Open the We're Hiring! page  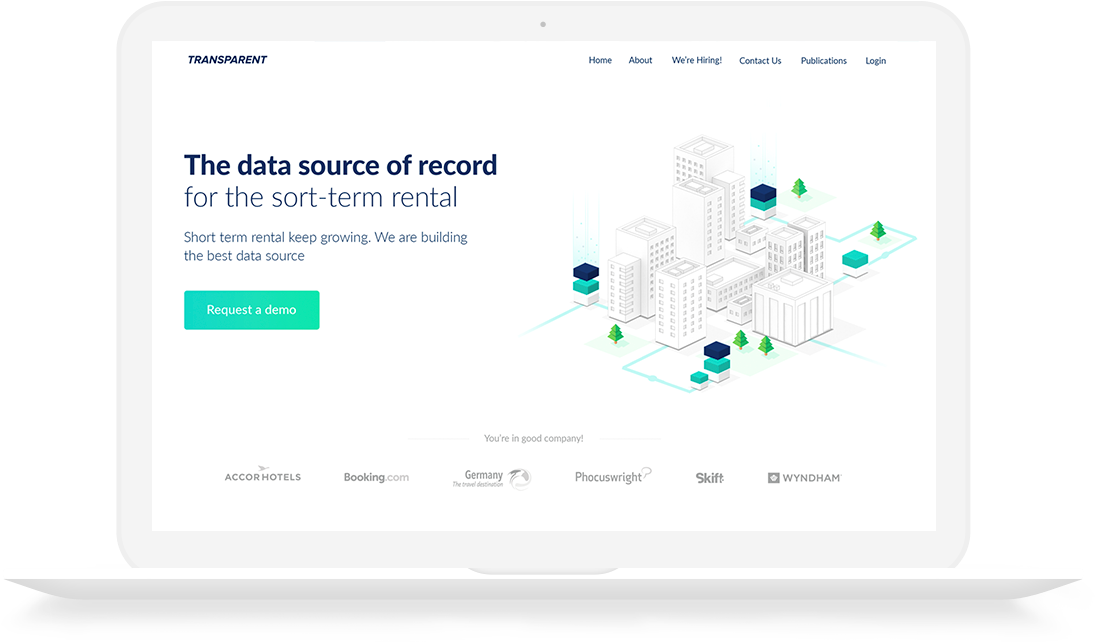(x=696, y=61)
